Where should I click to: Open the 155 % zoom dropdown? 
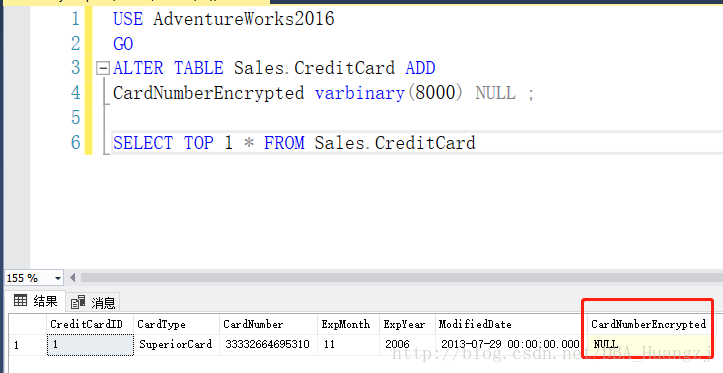58,278
